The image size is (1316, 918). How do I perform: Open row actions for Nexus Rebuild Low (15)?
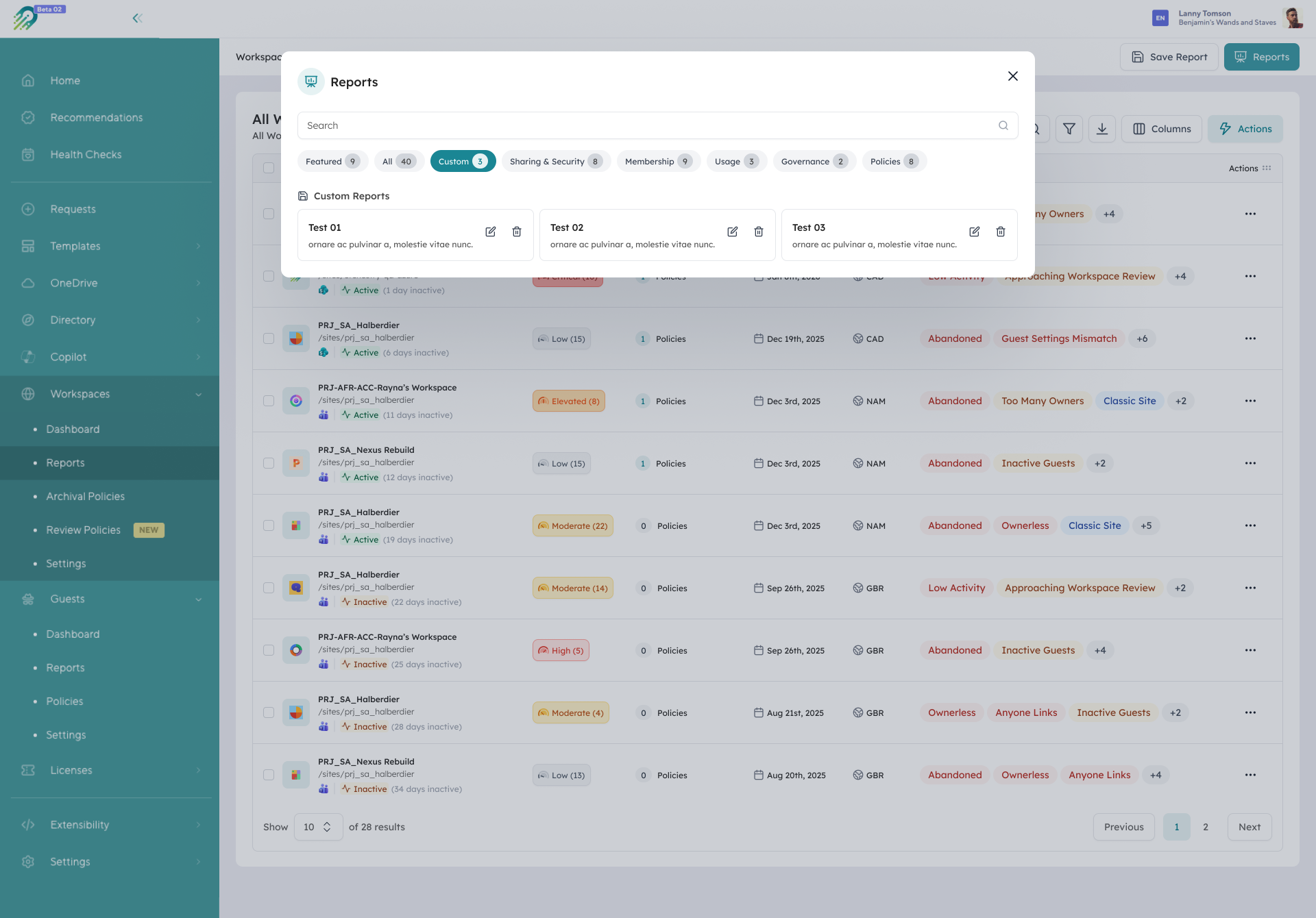point(1251,463)
